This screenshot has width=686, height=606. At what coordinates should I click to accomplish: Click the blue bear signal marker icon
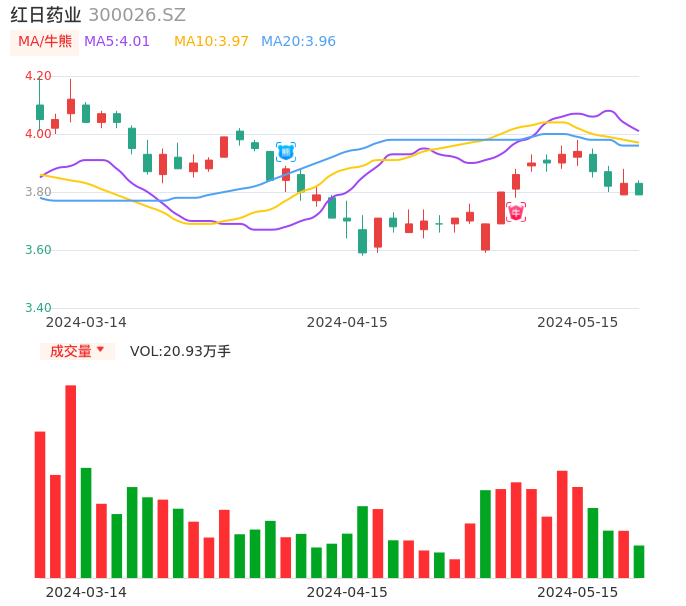coord(286,152)
